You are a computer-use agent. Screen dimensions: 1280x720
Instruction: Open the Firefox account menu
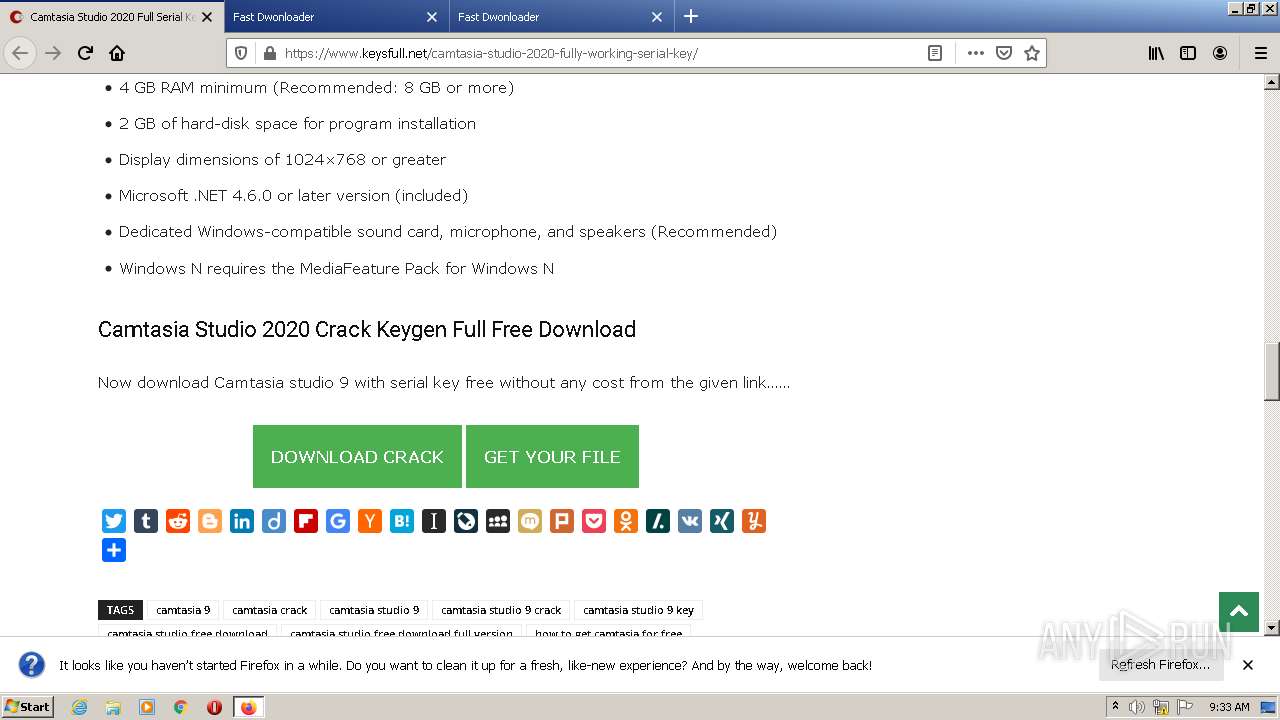[x=1220, y=53]
